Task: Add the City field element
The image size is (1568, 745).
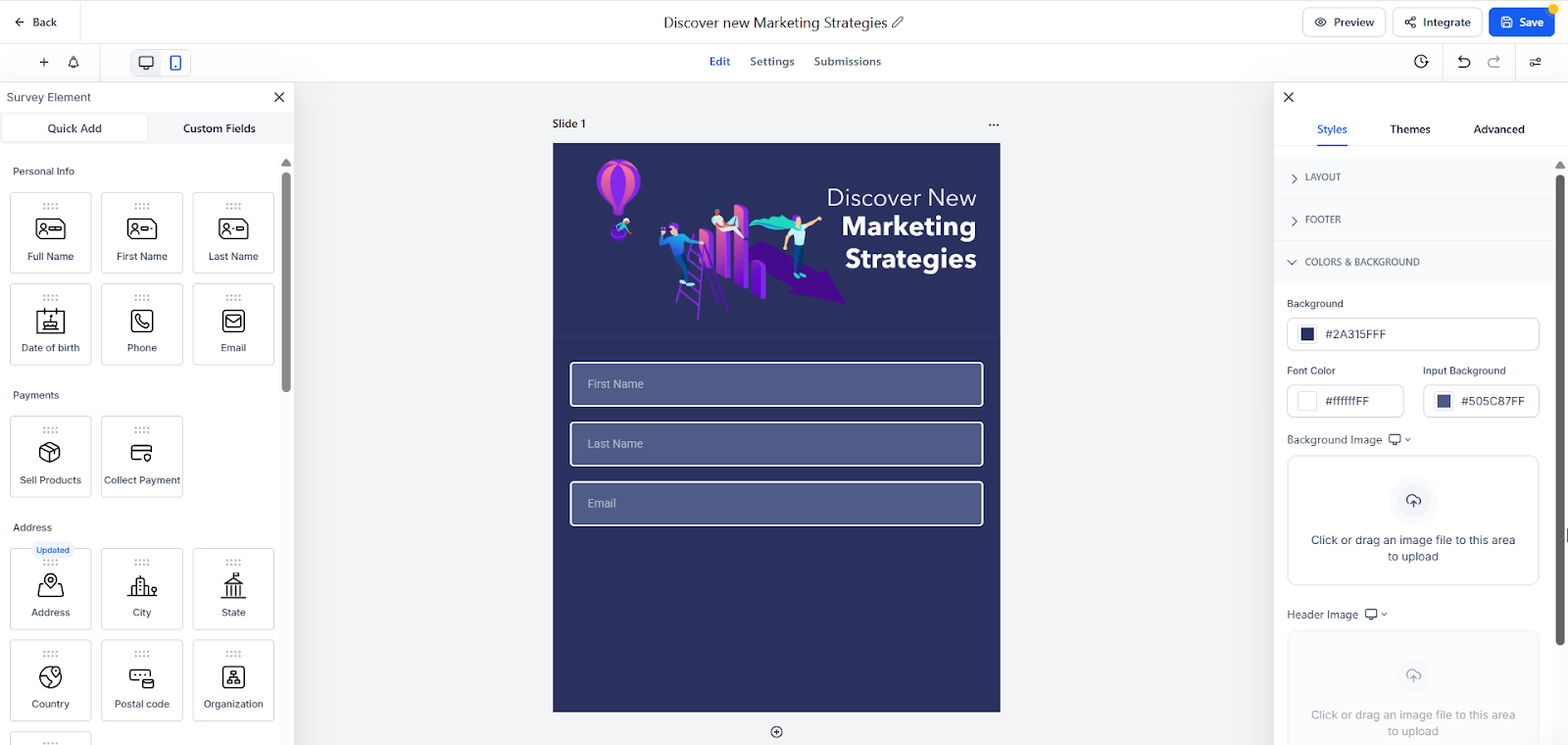Action: coord(142,589)
